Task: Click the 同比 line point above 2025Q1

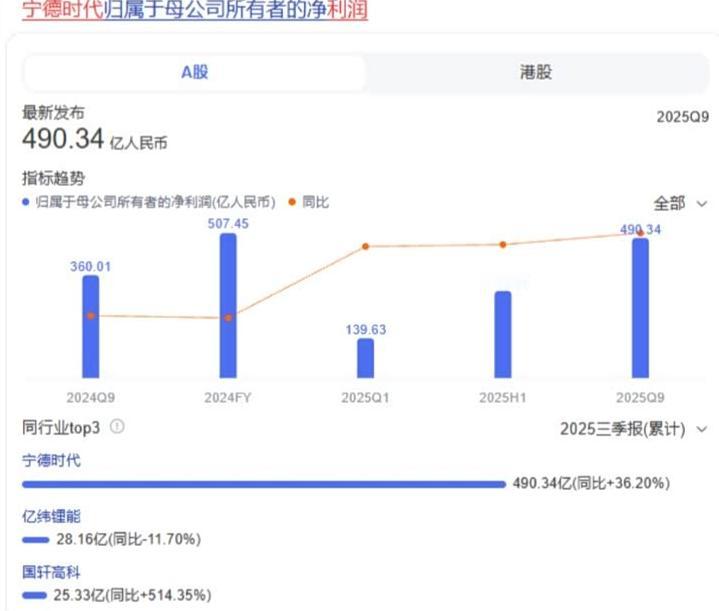Action: click(365, 246)
